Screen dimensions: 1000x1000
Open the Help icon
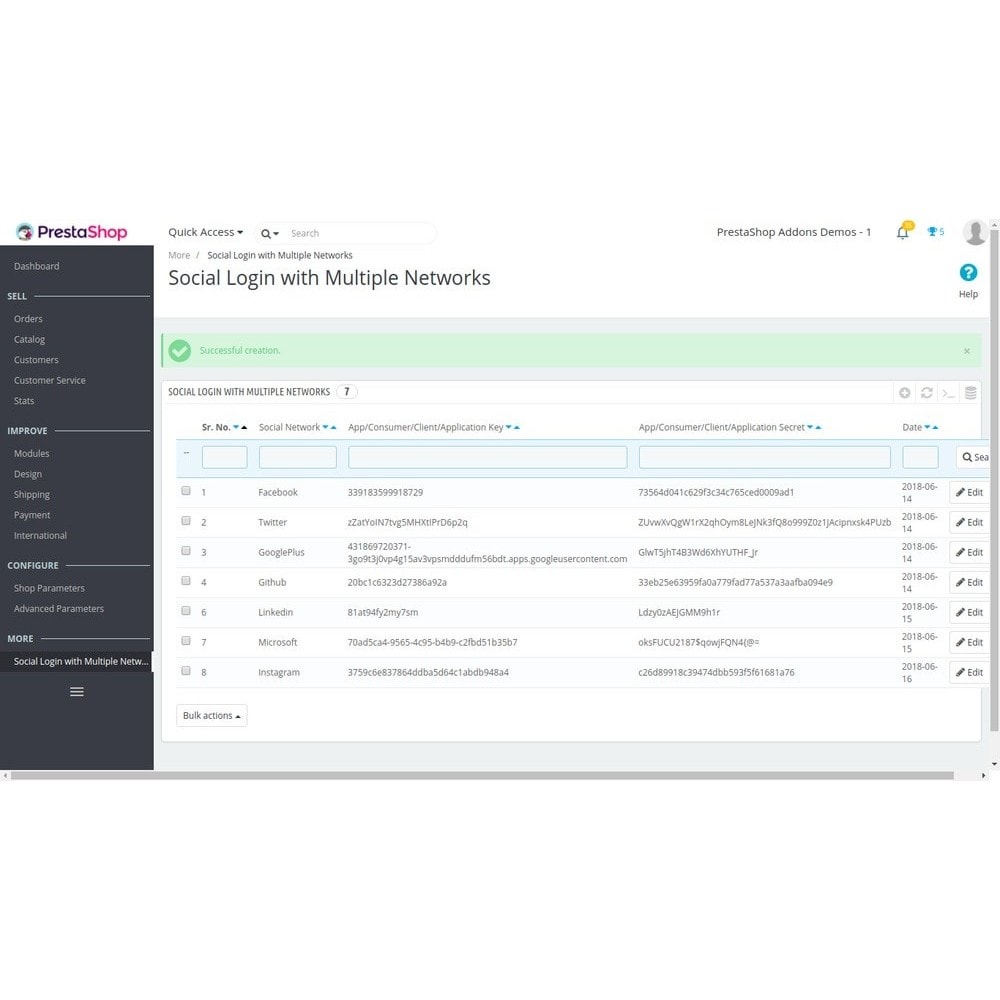967,273
